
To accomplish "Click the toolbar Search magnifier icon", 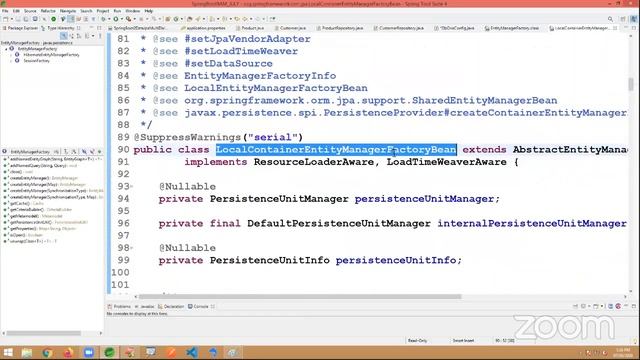I will coord(610,19).
